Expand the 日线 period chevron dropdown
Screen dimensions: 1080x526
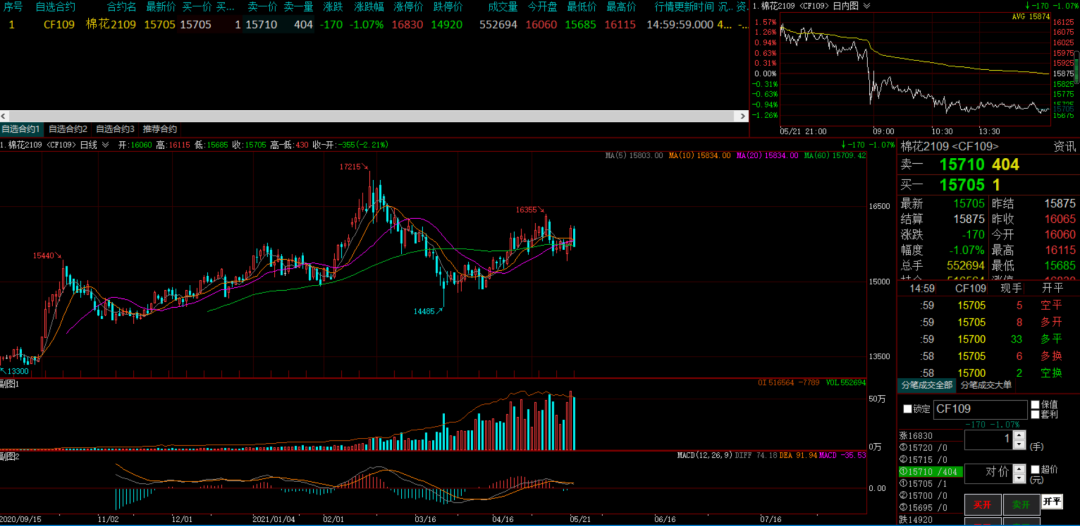coord(105,145)
